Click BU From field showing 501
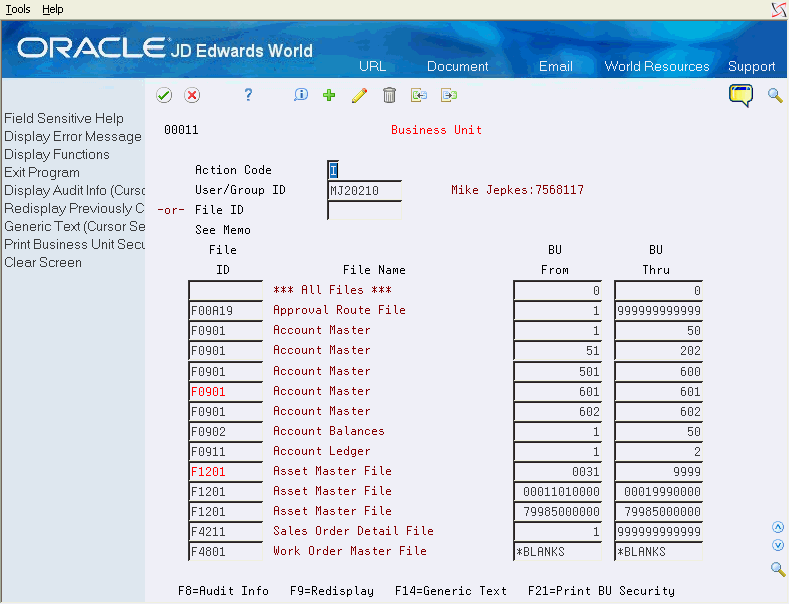Viewport: 789px width, 604px height. [x=558, y=371]
